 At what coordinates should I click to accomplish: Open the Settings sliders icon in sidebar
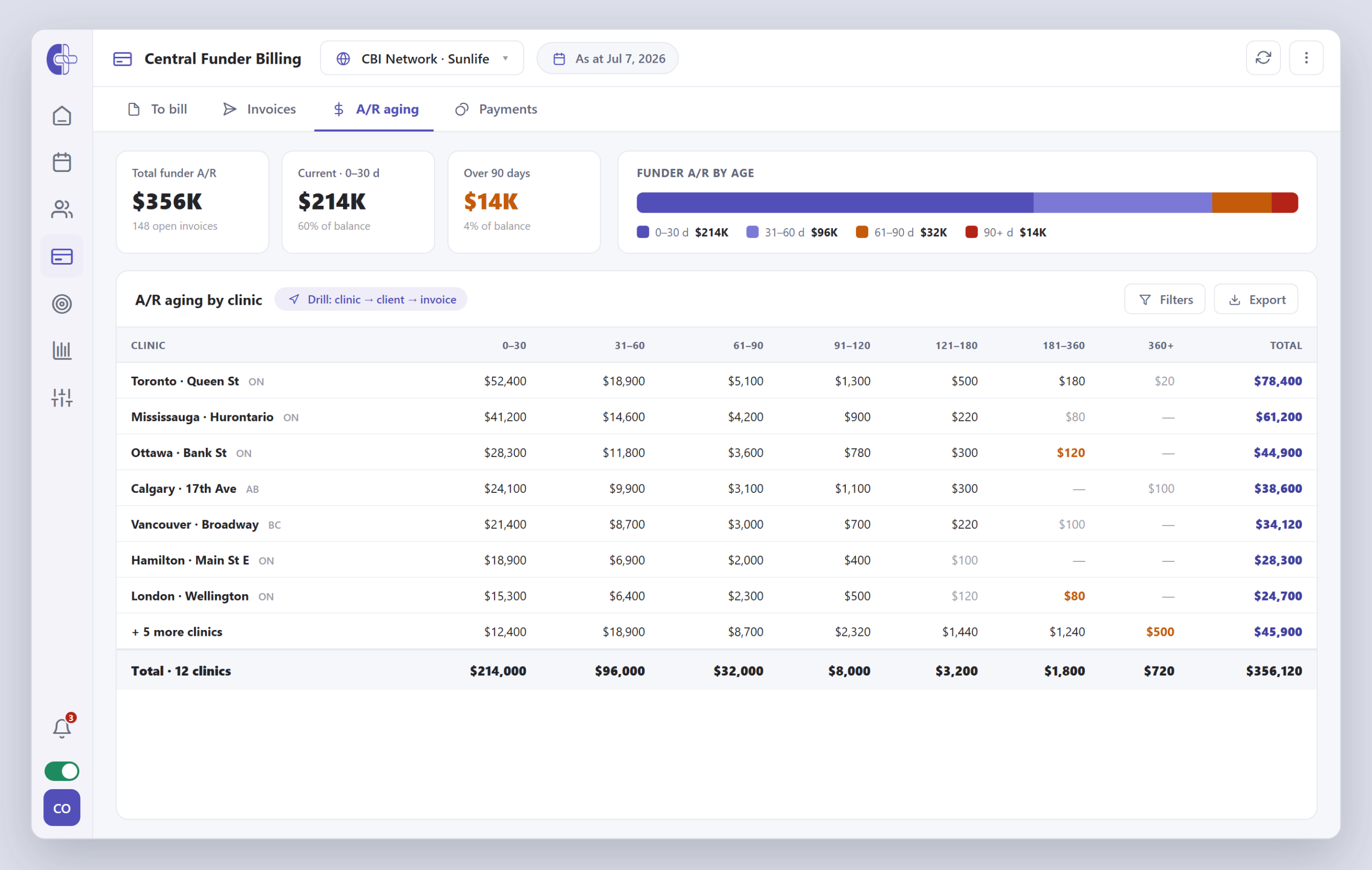[62, 397]
